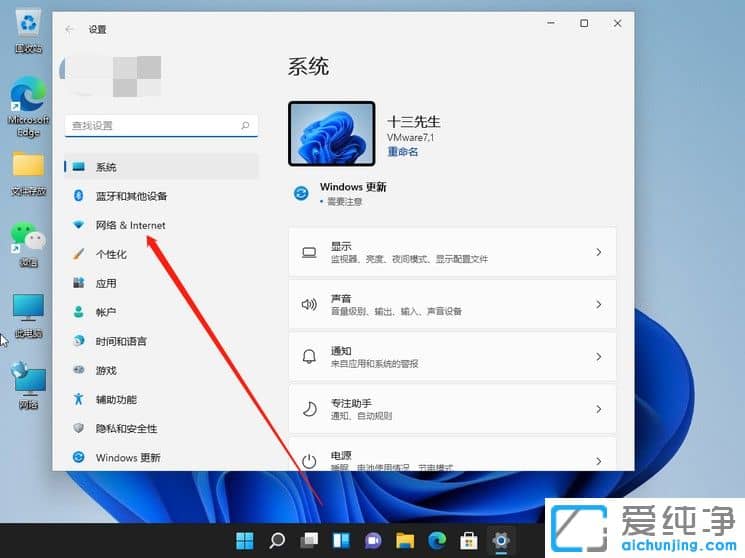Open the Windows Start button on taskbar

click(245, 540)
